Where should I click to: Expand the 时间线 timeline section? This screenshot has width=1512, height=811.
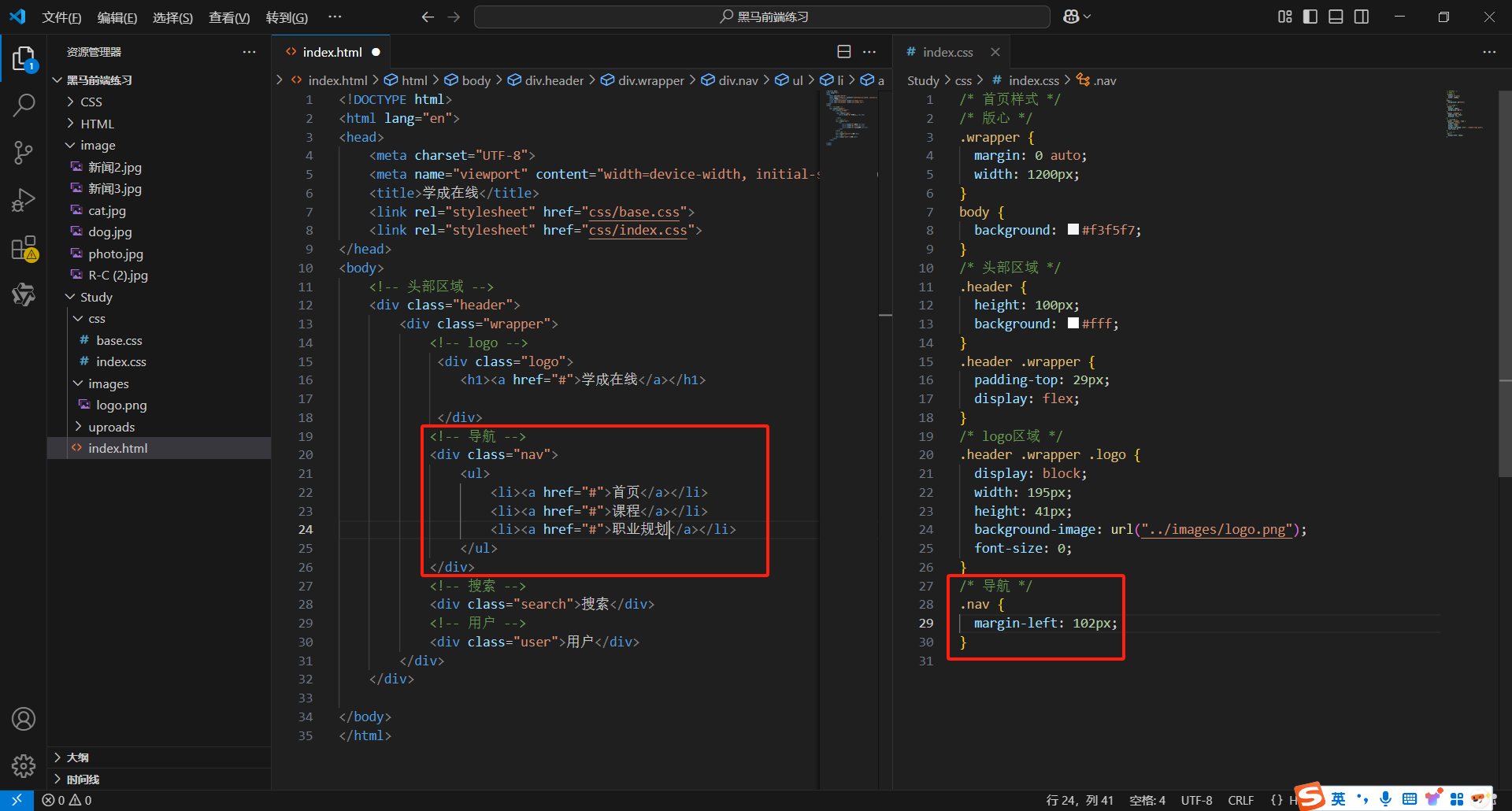(83, 780)
